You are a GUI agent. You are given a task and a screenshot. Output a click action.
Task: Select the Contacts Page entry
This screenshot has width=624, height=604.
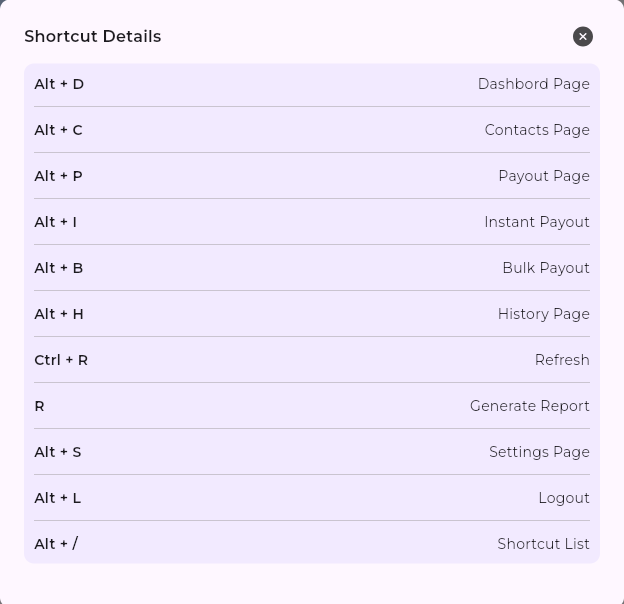537,130
